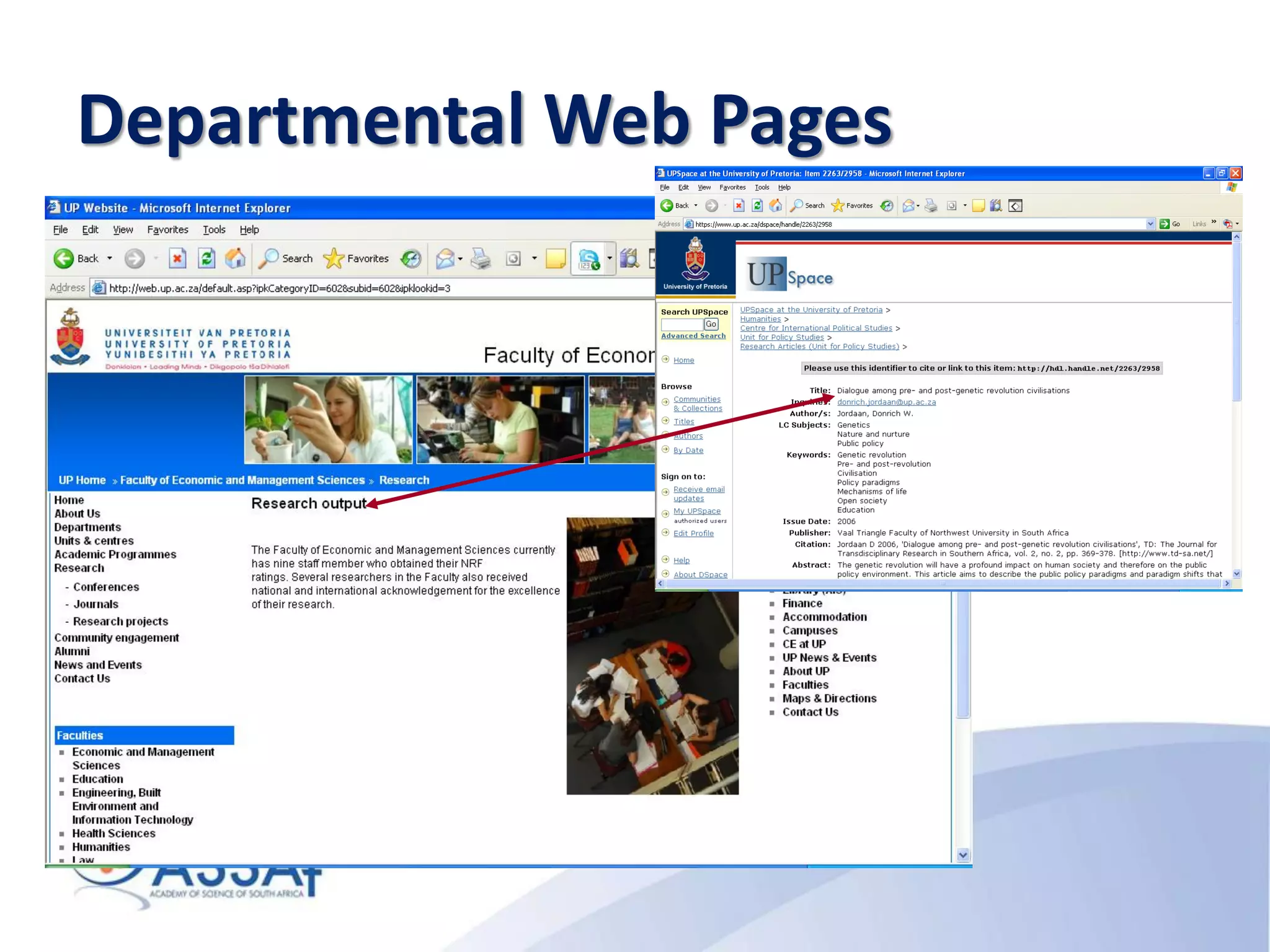Screen dimensions: 1270x952
Task: Click Refresh icon in UPSpace window toolbar
Action: (x=757, y=206)
